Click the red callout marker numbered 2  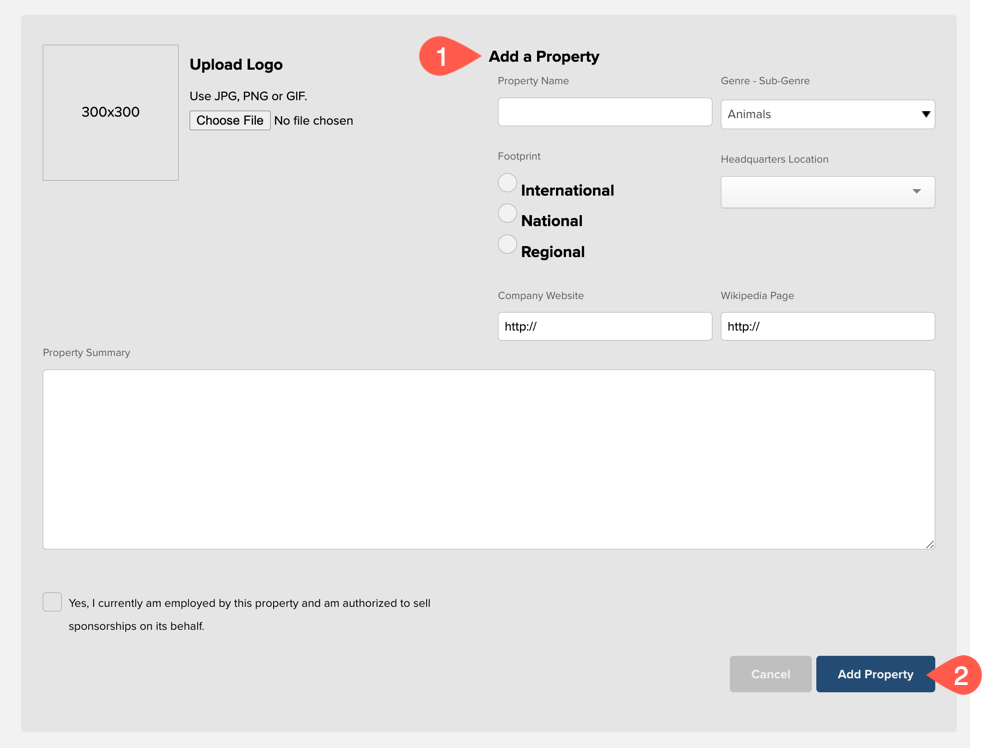960,675
